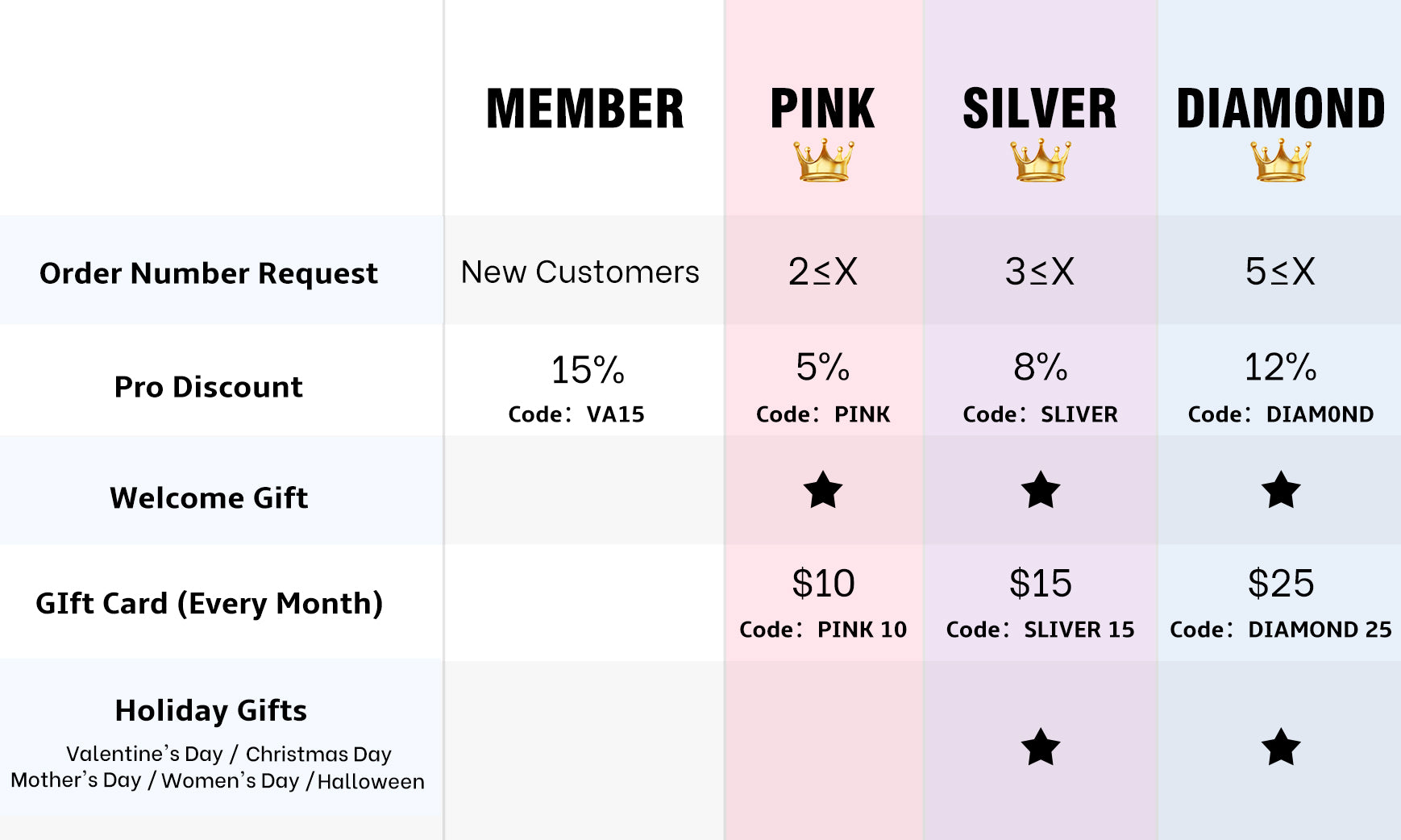Click the Pink Welcome Gift star

coord(823,490)
